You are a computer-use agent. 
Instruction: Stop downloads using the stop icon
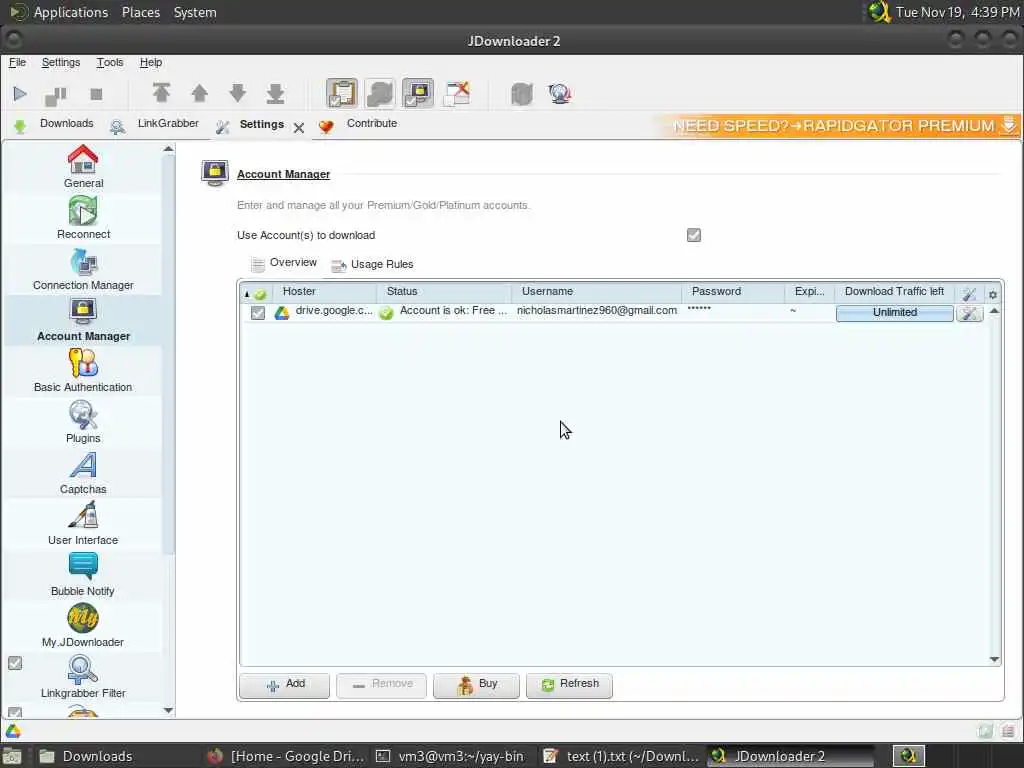(96, 94)
